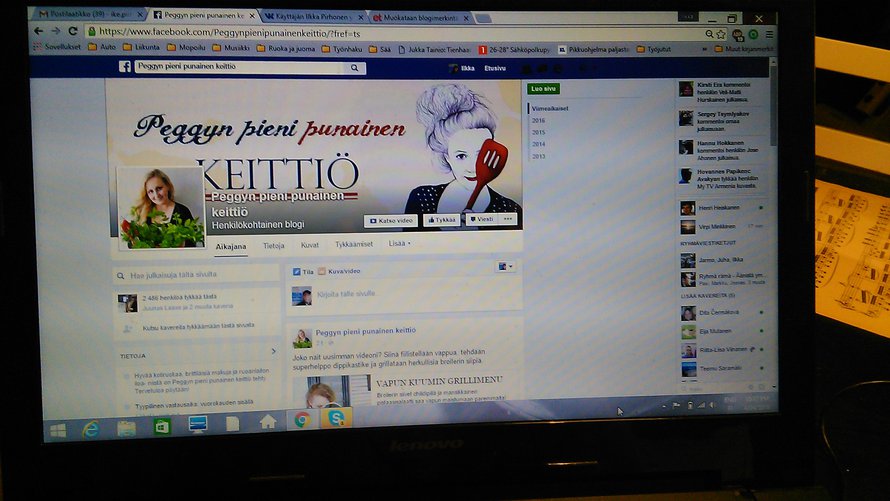Viewport: 890px width, 501px height.
Task: Click the page profile picture thumbnail
Action: click(161, 208)
